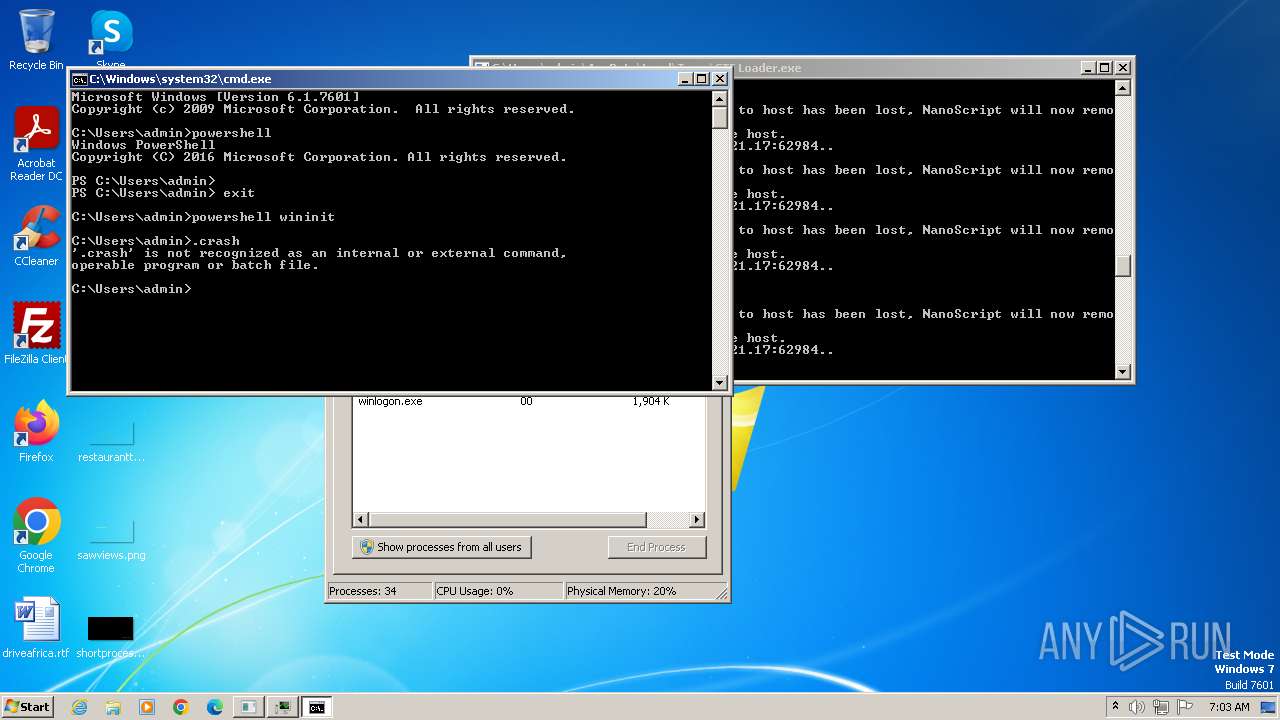Maximize the Loader.exe console window
This screenshot has height=720, width=1280.
click(x=1105, y=68)
